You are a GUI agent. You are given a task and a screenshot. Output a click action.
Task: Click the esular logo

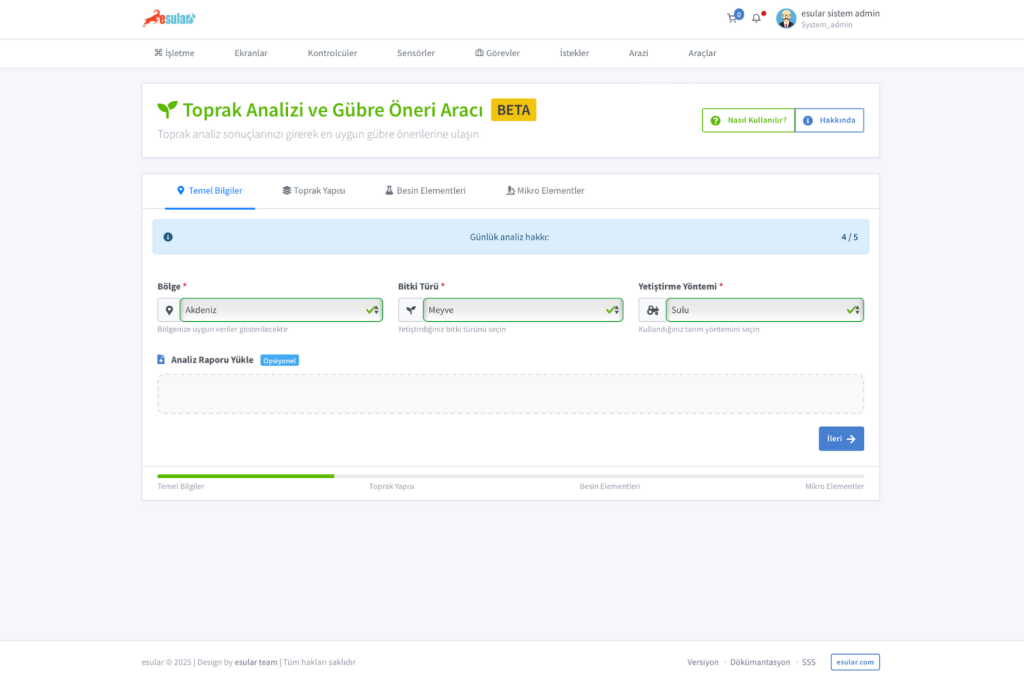(x=169, y=18)
